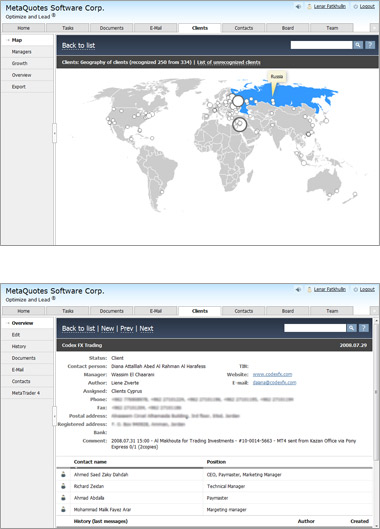Click the search magnifier icon in Codex FX panel
This screenshot has height=529, width=380.
[351, 328]
